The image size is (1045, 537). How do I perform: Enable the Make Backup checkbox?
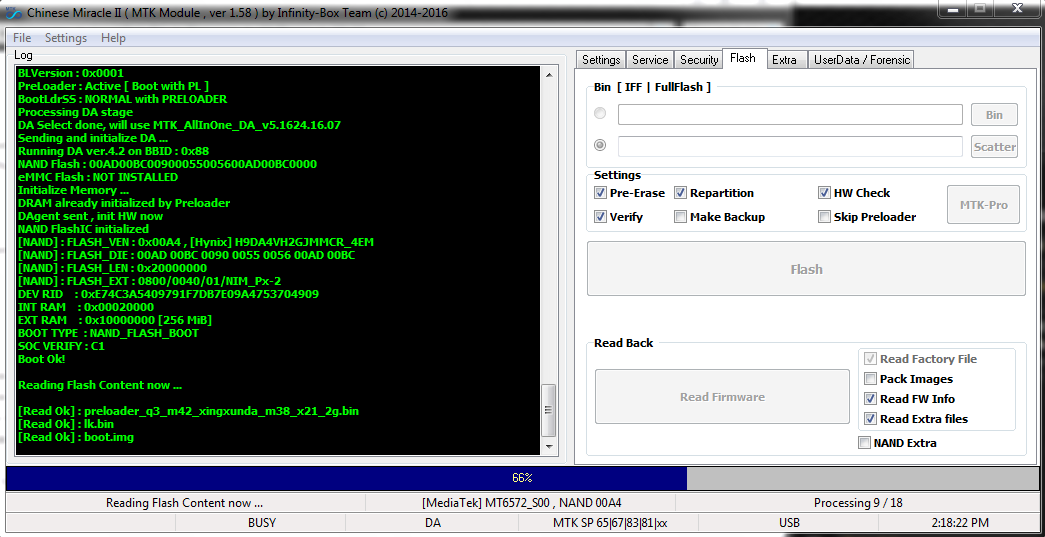[680, 217]
